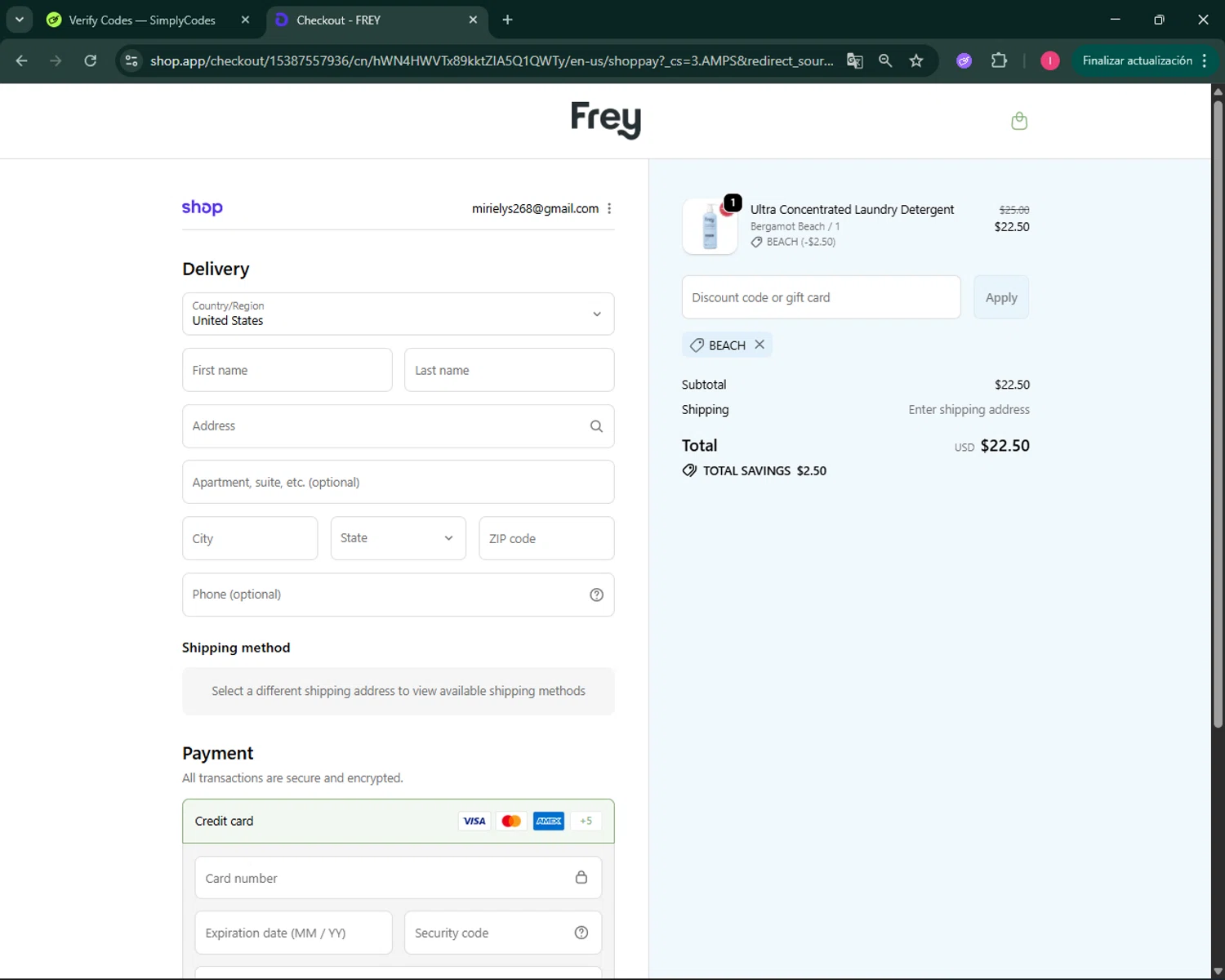Click the Last name field
1225x980 pixels.
[510, 370]
